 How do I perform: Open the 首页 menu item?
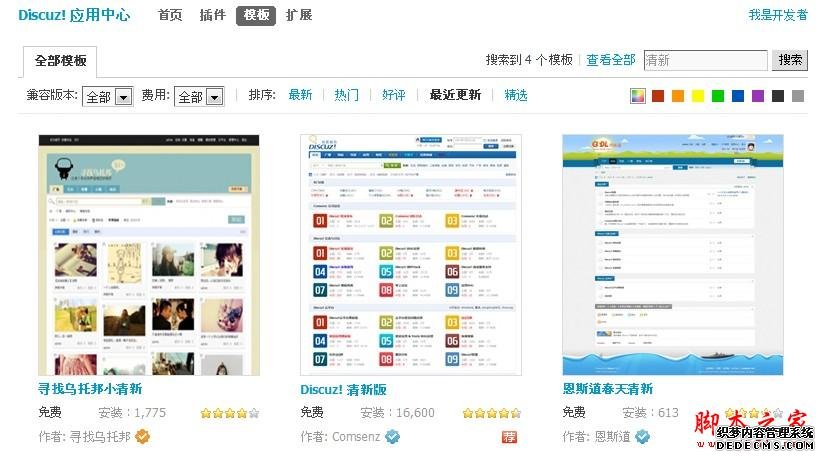[170, 15]
